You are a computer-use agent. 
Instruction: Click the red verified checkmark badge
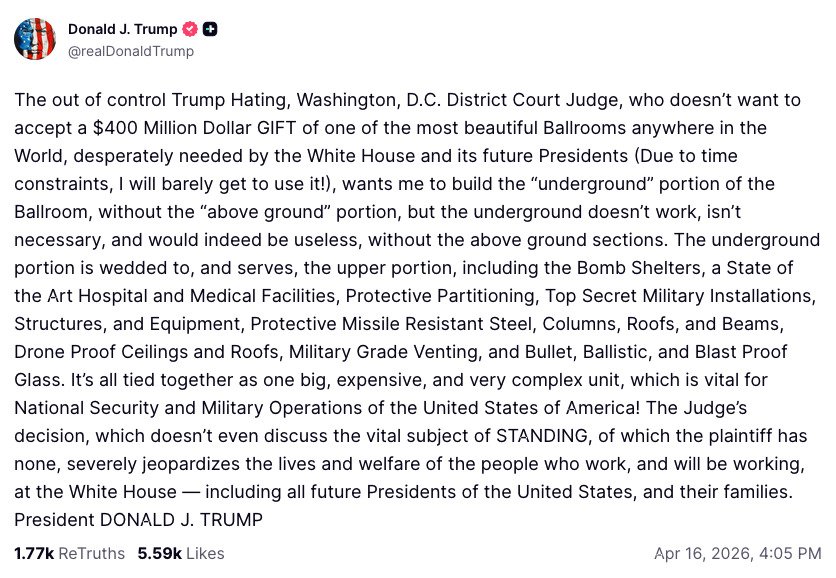click(x=190, y=29)
